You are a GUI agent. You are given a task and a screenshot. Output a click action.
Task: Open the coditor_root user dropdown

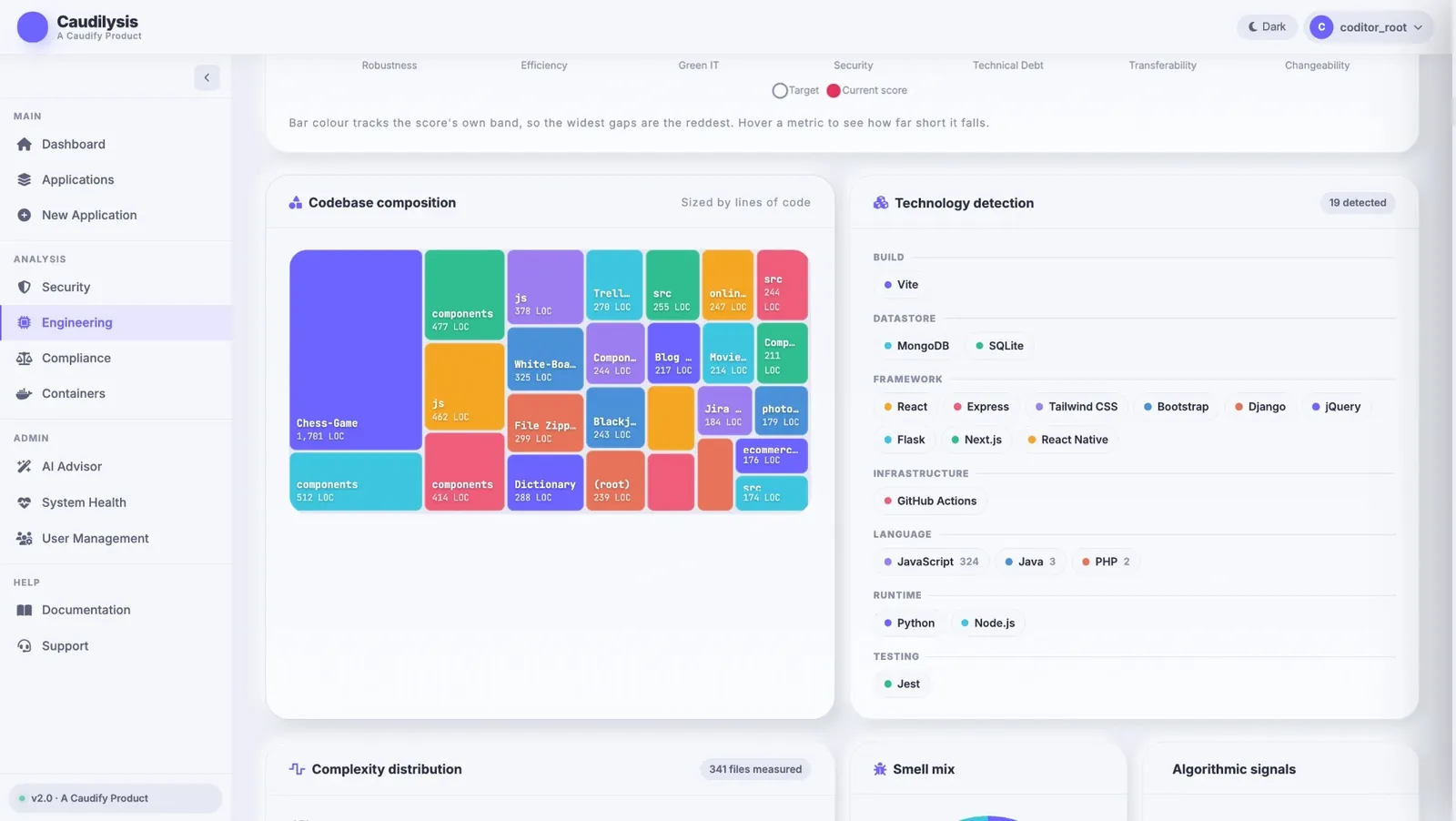coord(1369,27)
